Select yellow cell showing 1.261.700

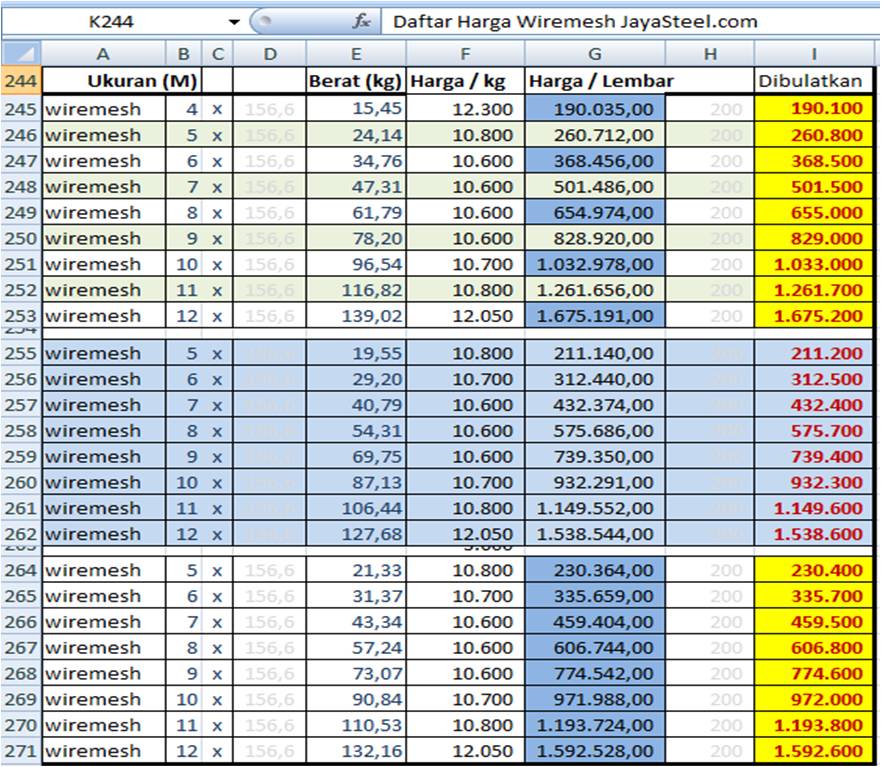(x=814, y=290)
